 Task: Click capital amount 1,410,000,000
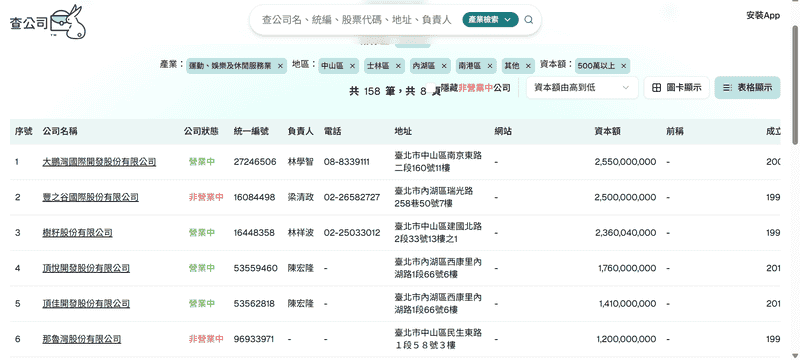[628, 304]
